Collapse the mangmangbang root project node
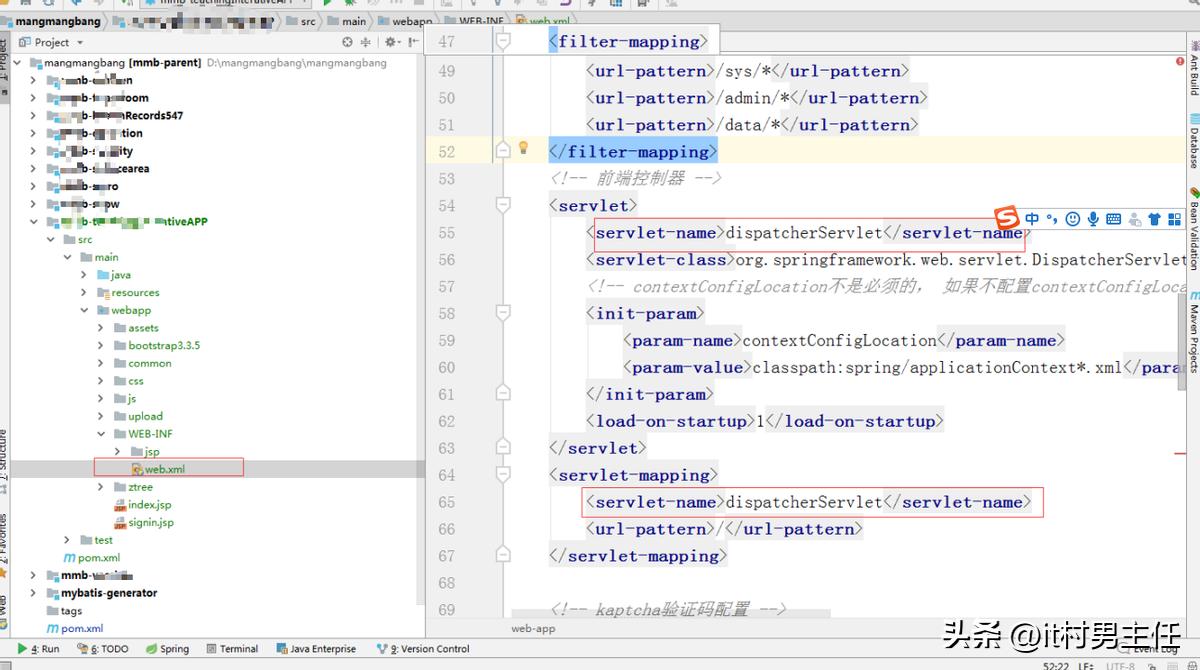The width and height of the screenshot is (1200, 670). coord(19,63)
